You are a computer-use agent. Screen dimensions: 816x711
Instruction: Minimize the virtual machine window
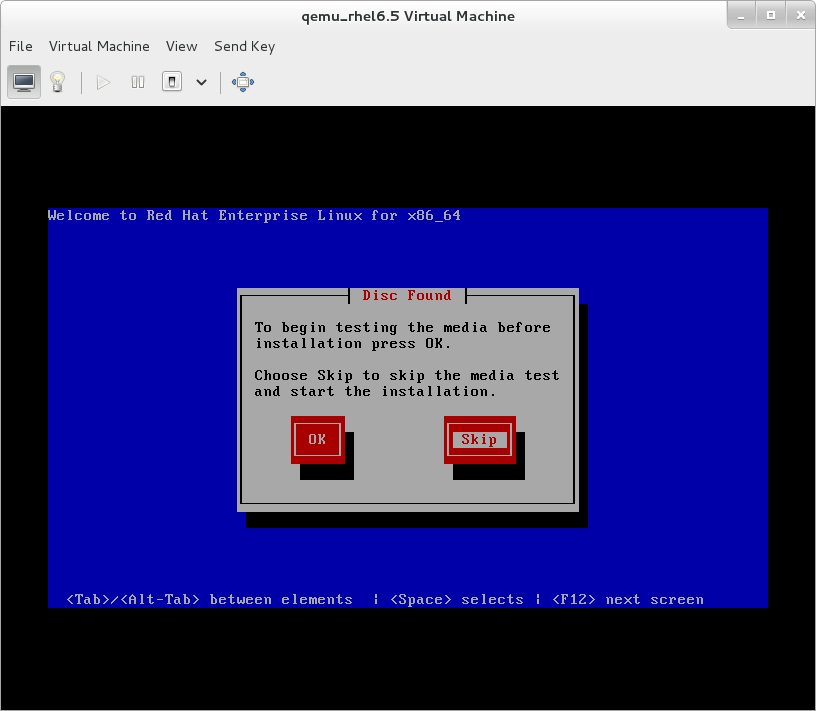click(741, 16)
